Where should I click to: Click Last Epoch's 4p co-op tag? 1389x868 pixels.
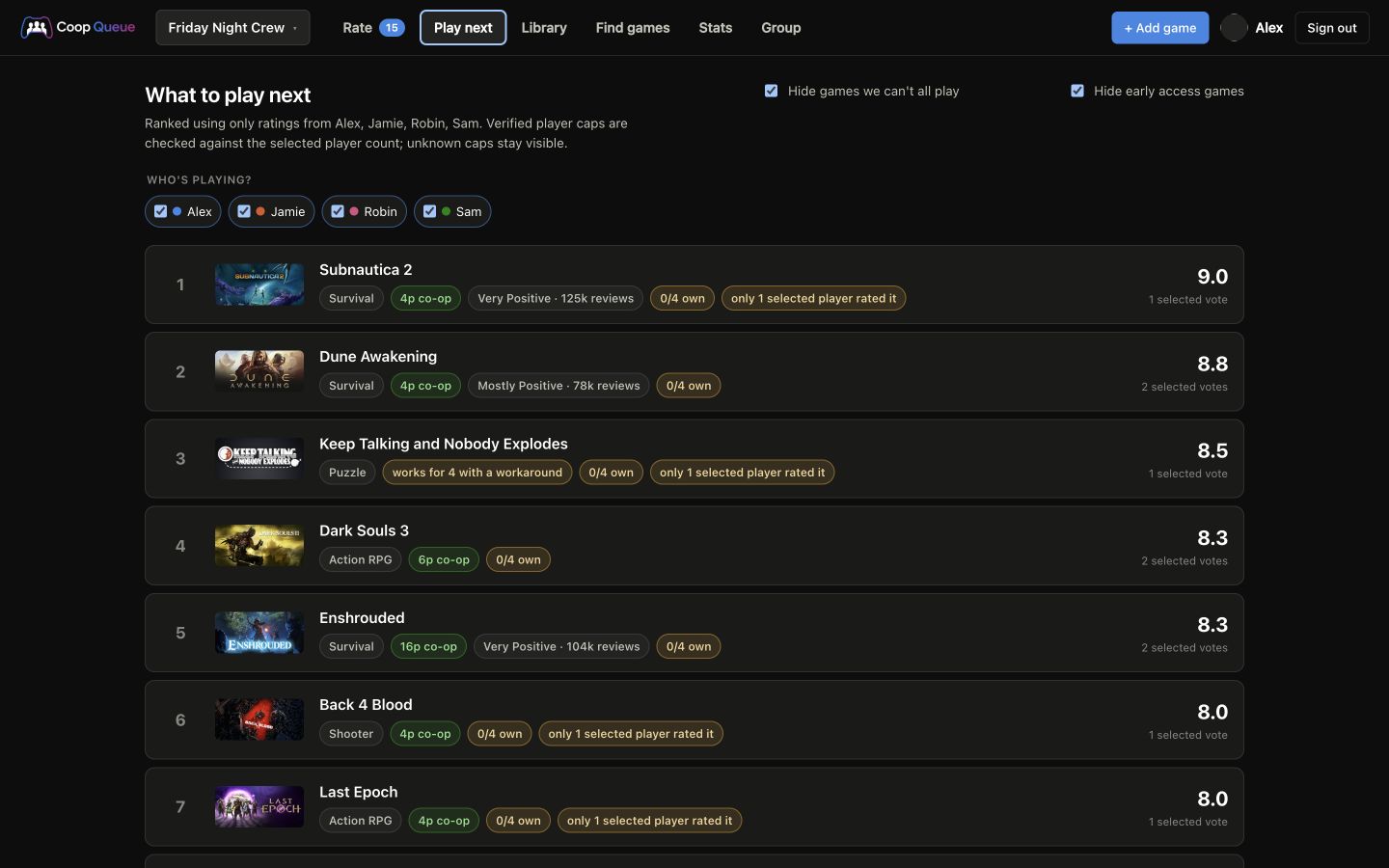[444, 821]
